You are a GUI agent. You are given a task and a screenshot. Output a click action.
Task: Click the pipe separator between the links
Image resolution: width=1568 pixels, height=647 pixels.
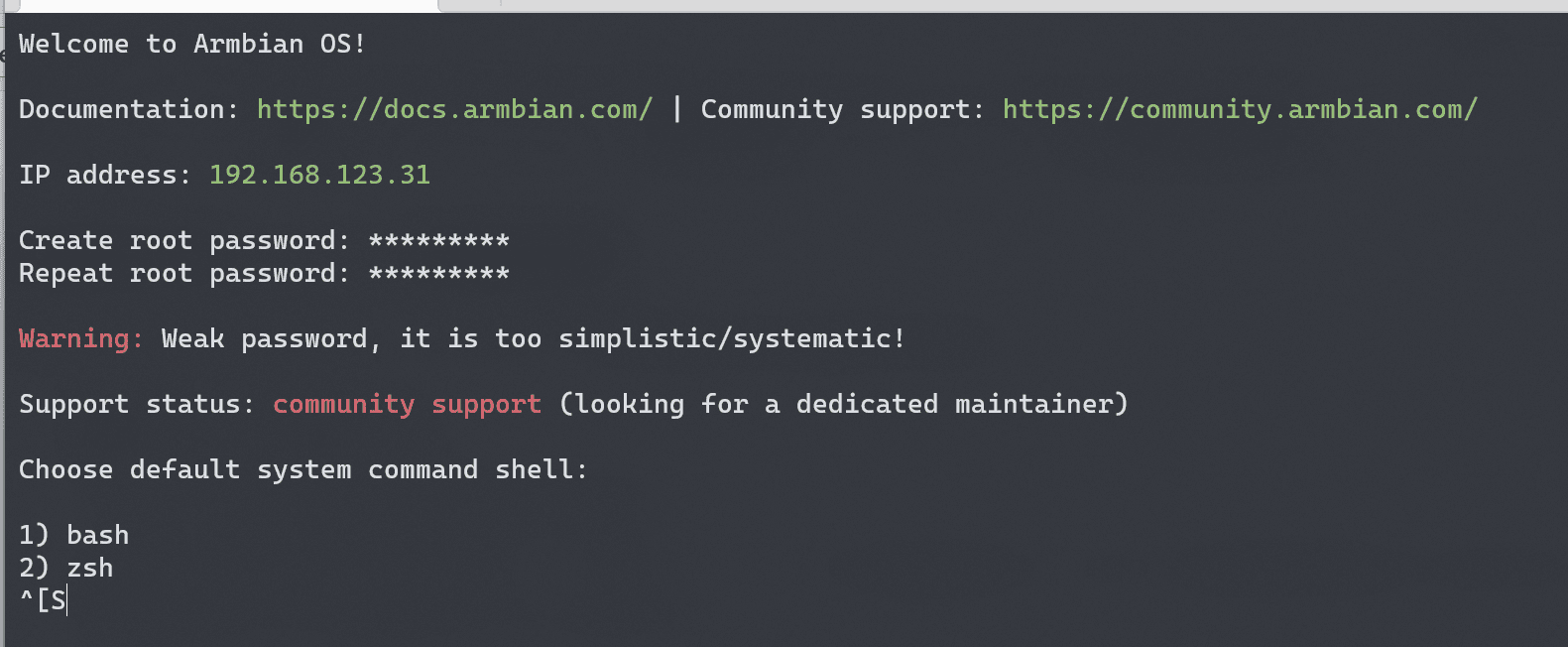(x=676, y=109)
